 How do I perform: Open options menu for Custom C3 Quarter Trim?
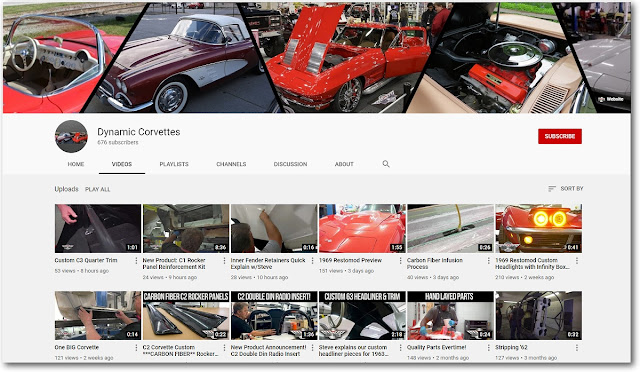click(x=136, y=261)
